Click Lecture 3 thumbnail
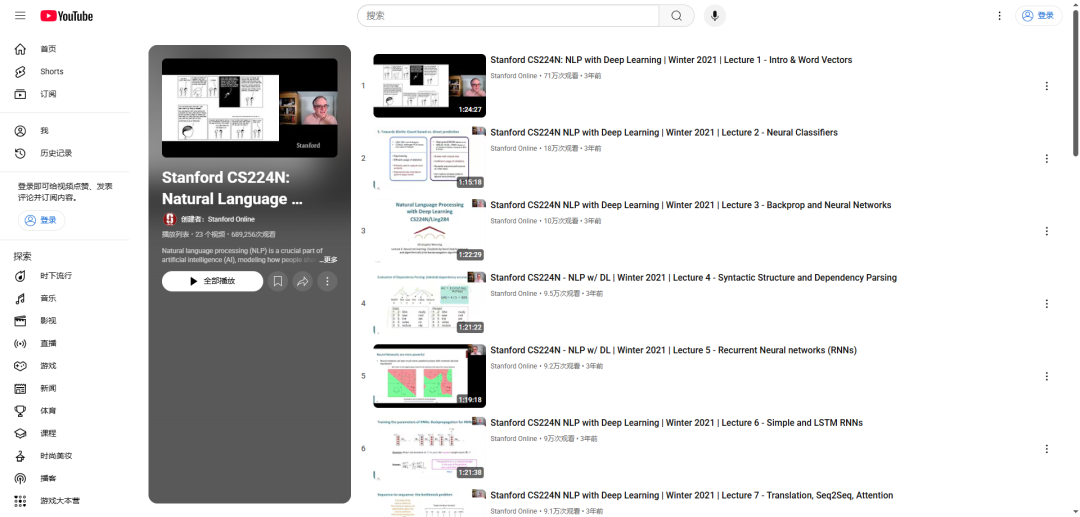This screenshot has width=1080, height=517. [429, 231]
